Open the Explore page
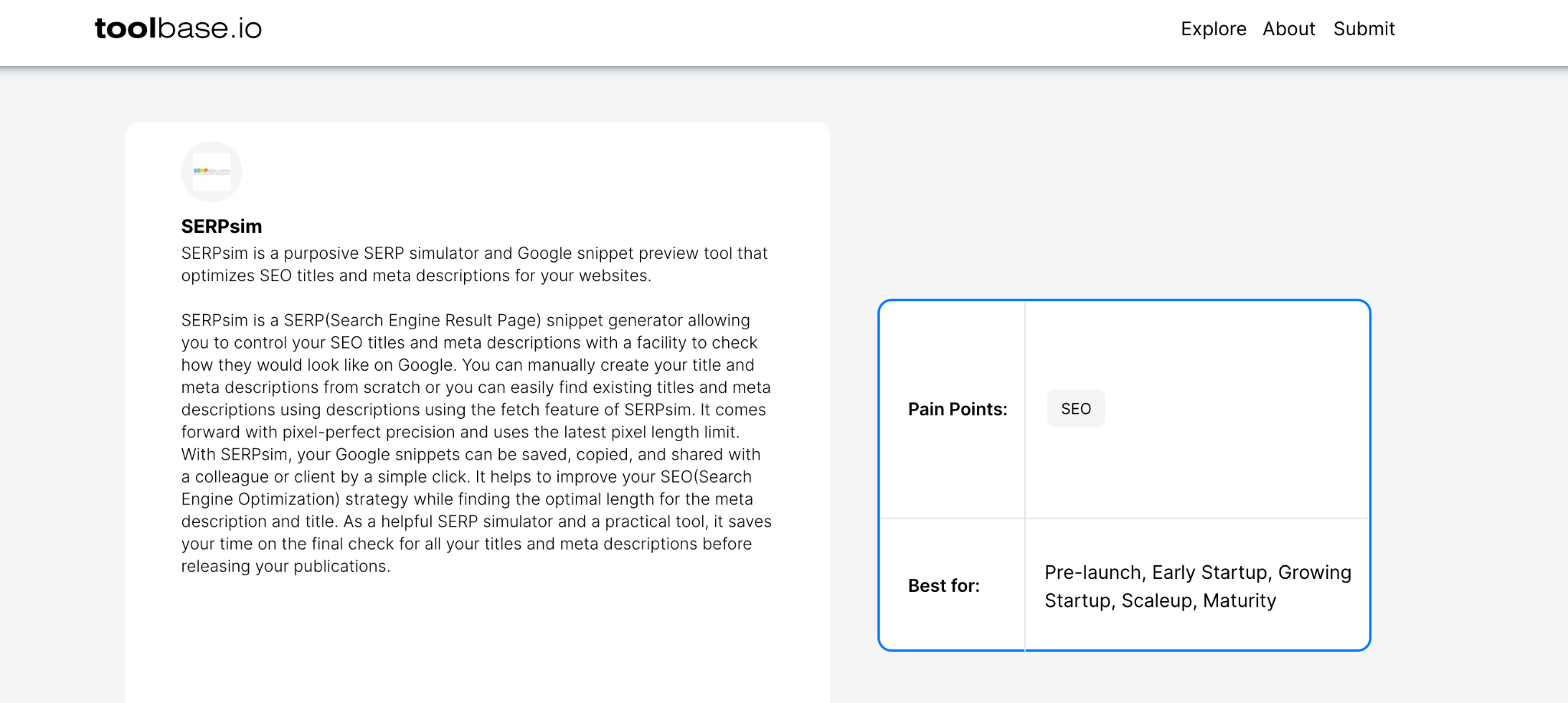Screen dimensions: 1568x703 point(1214,29)
